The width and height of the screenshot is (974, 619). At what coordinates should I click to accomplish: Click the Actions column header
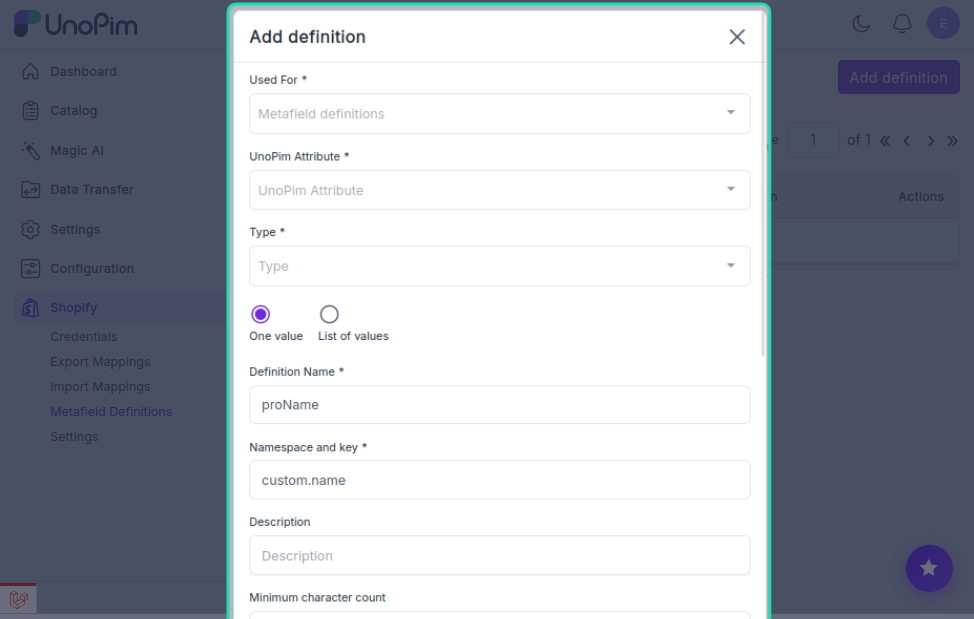click(921, 196)
